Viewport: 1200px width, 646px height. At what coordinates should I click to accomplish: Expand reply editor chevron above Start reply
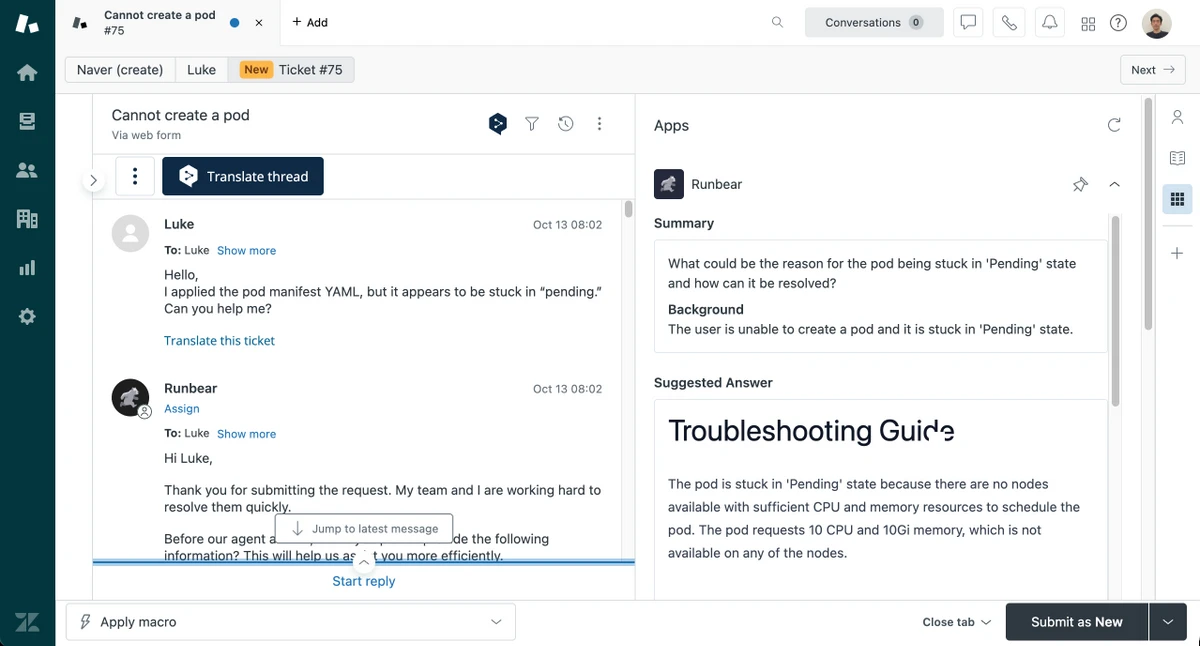(364, 562)
